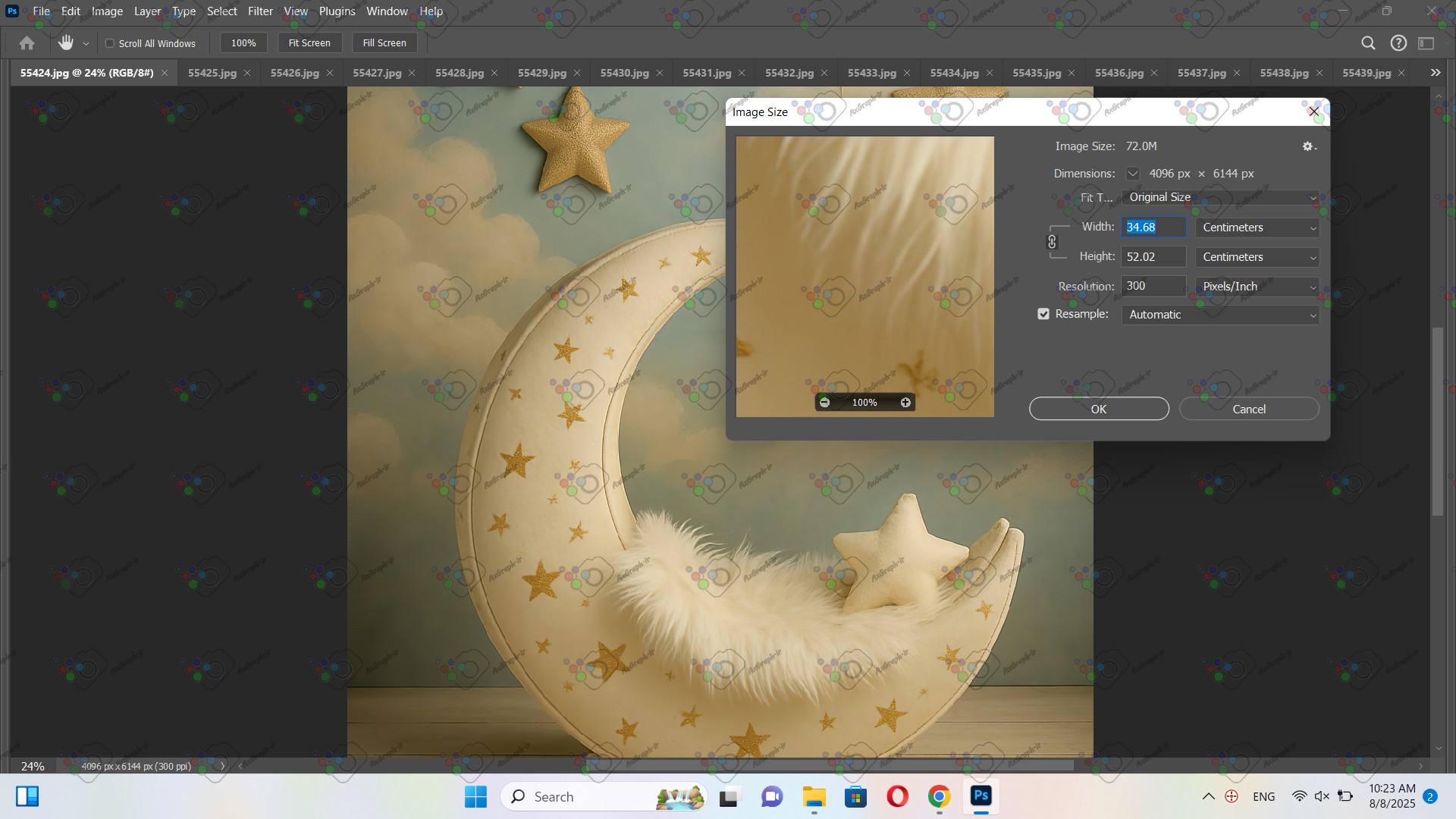Open the Filter menu
Image resolution: width=1456 pixels, height=819 pixels.
coord(260,11)
